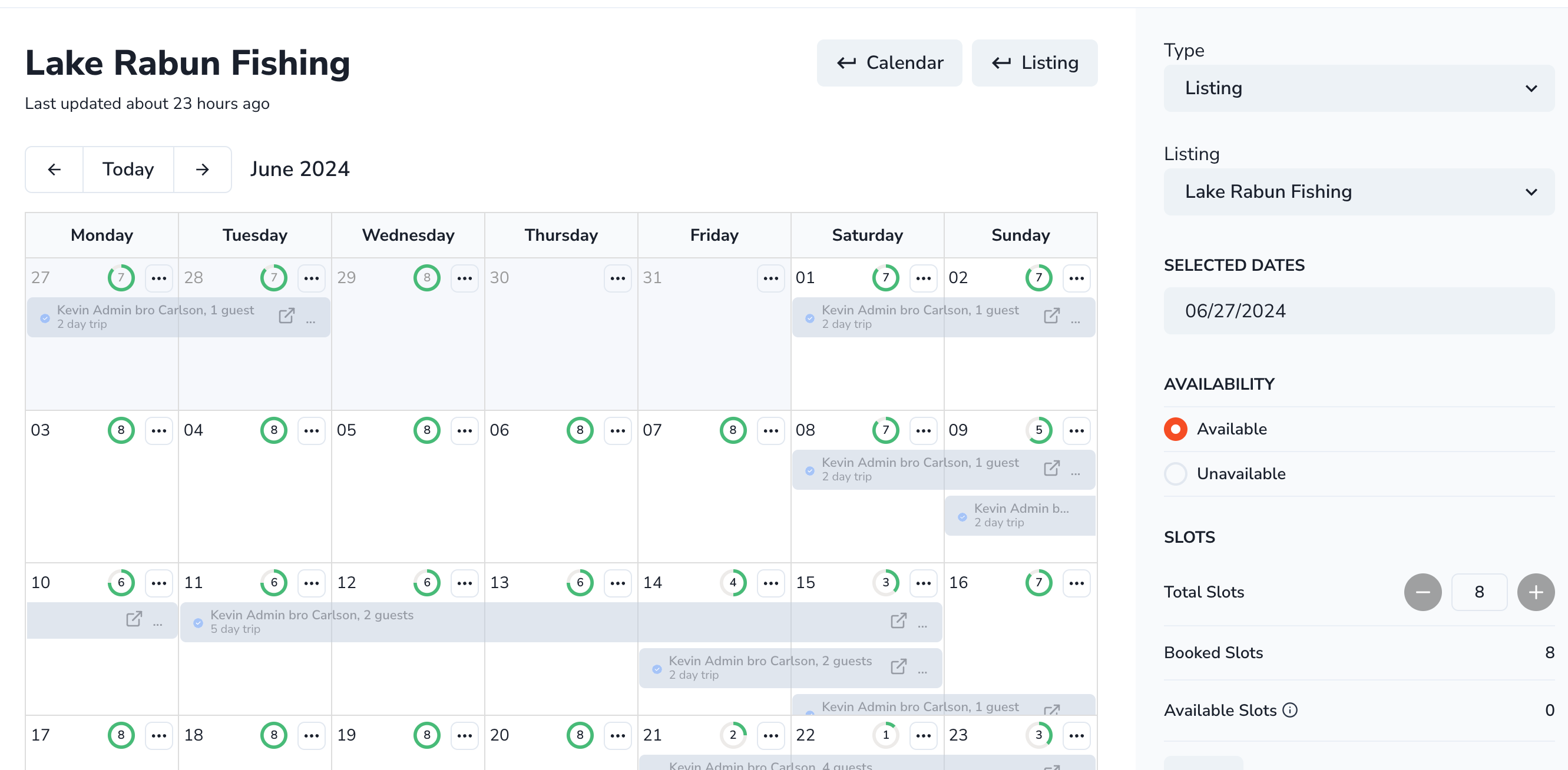Open external link on June 08 booking
The height and width of the screenshot is (770, 1568).
1051,469
